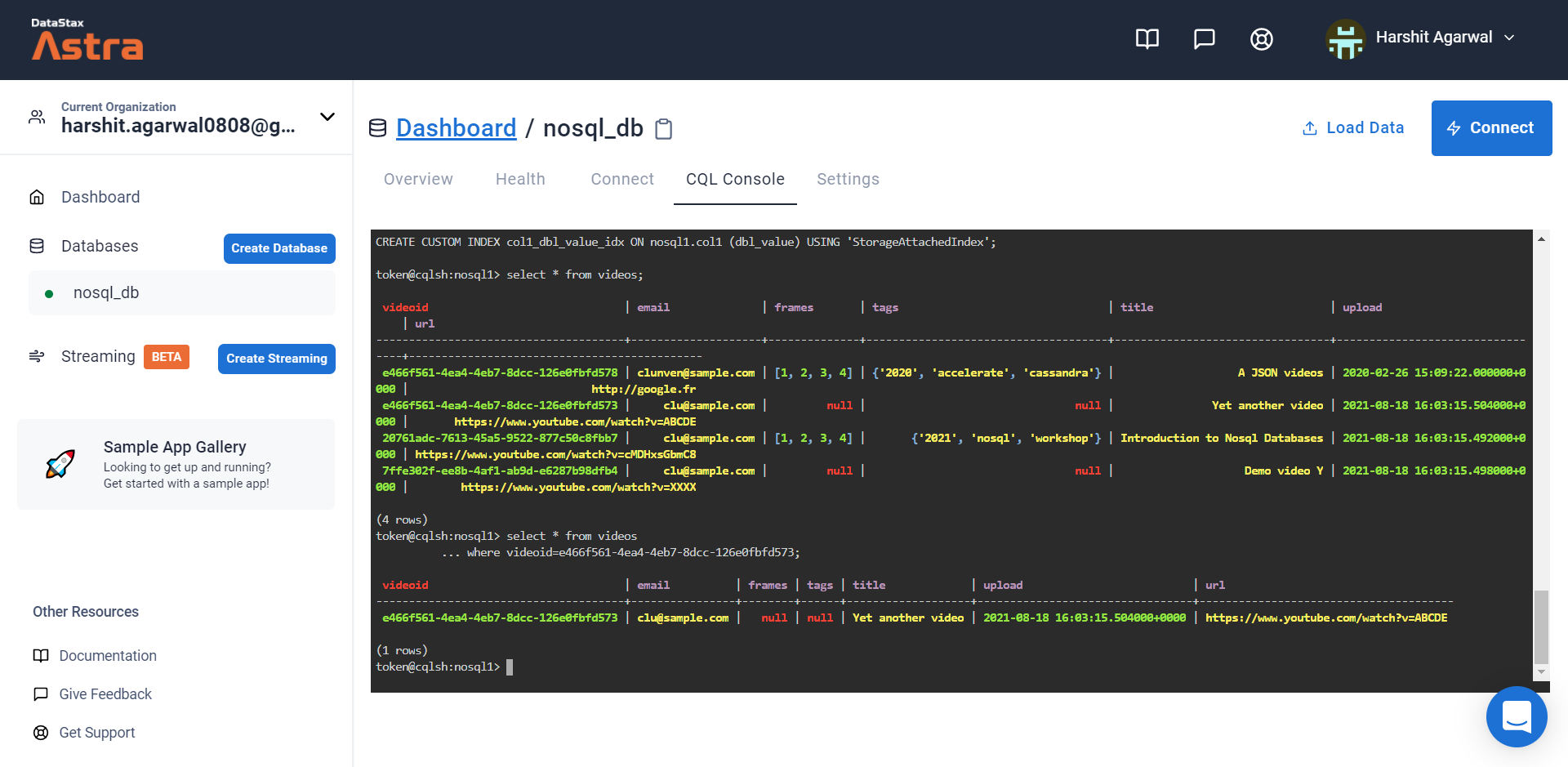Click the Harshit Agarwal avatar
Screen dimensions: 1568x767
(x=1345, y=38)
